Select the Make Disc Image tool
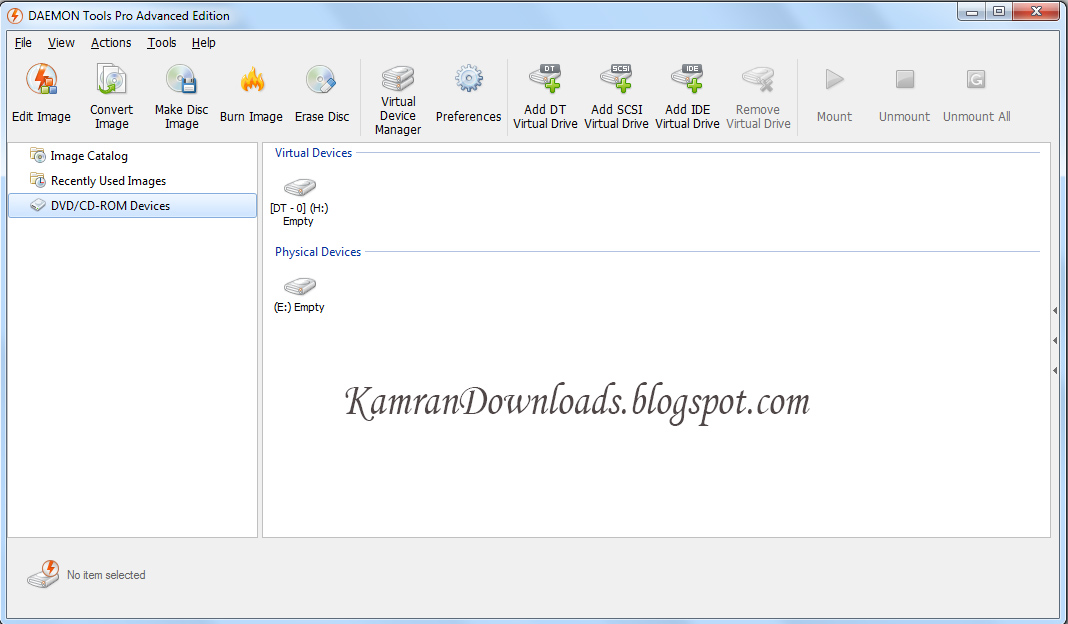Image resolution: width=1068 pixels, height=624 pixels. 181,90
